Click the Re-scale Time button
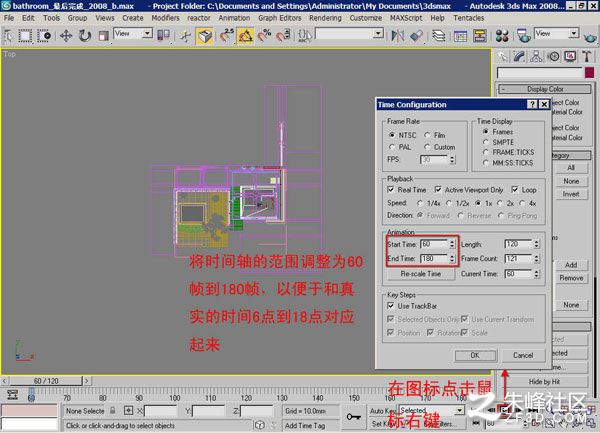The height and width of the screenshot is (434, 600). point(421,274)
